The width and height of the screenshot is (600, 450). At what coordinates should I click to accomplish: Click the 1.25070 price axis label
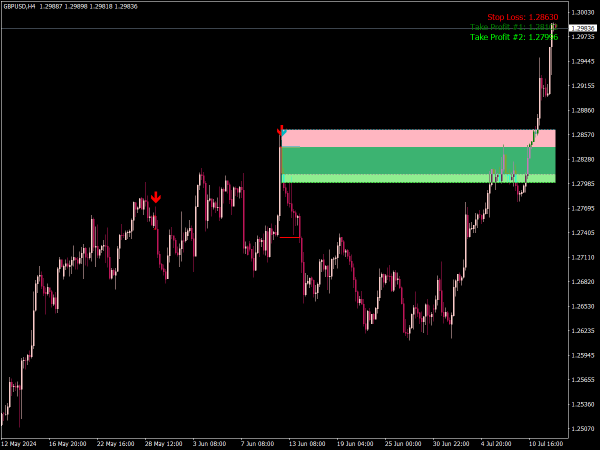583,429
